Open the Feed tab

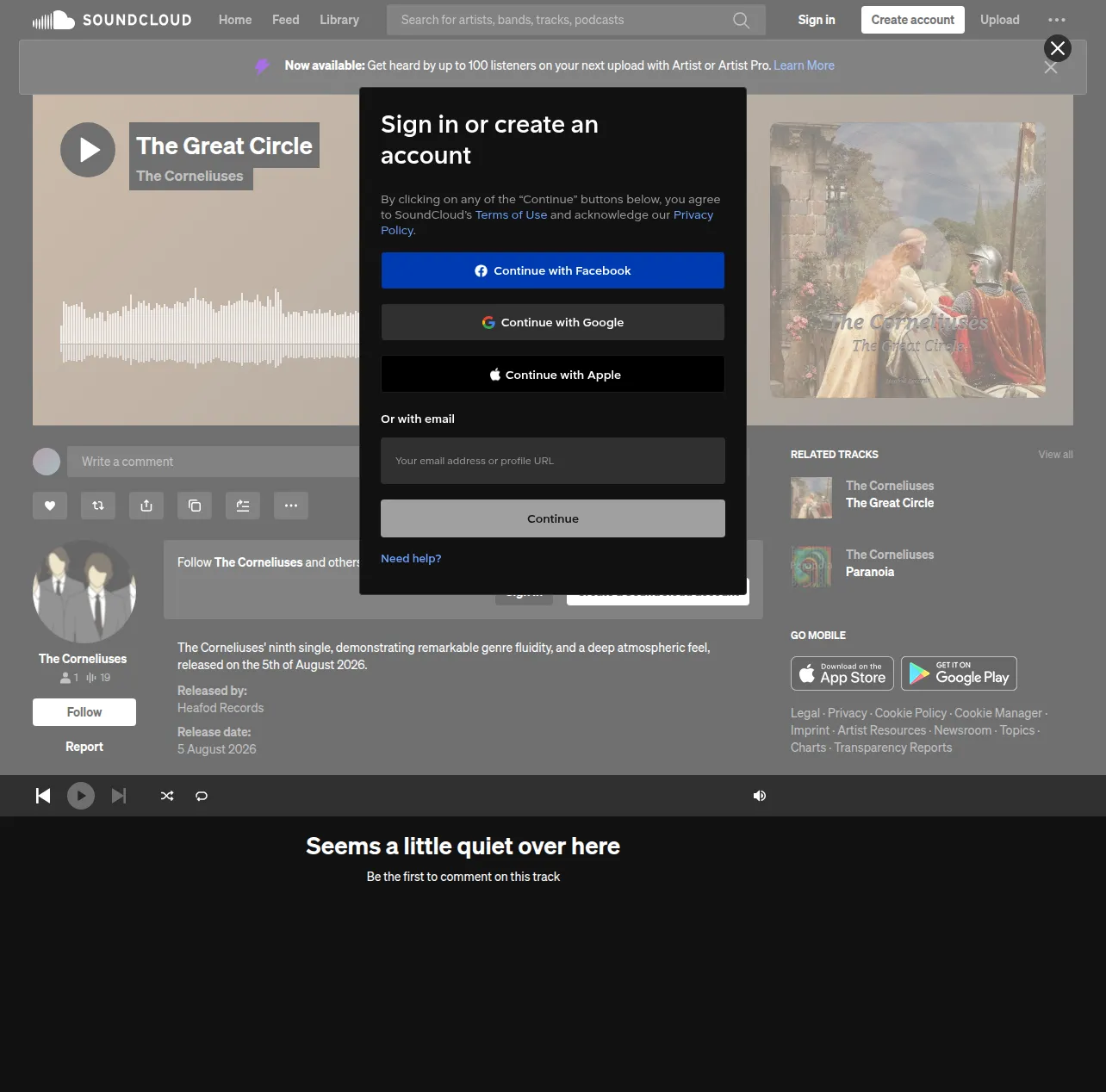pyautogui.click(x=286, y=20)
